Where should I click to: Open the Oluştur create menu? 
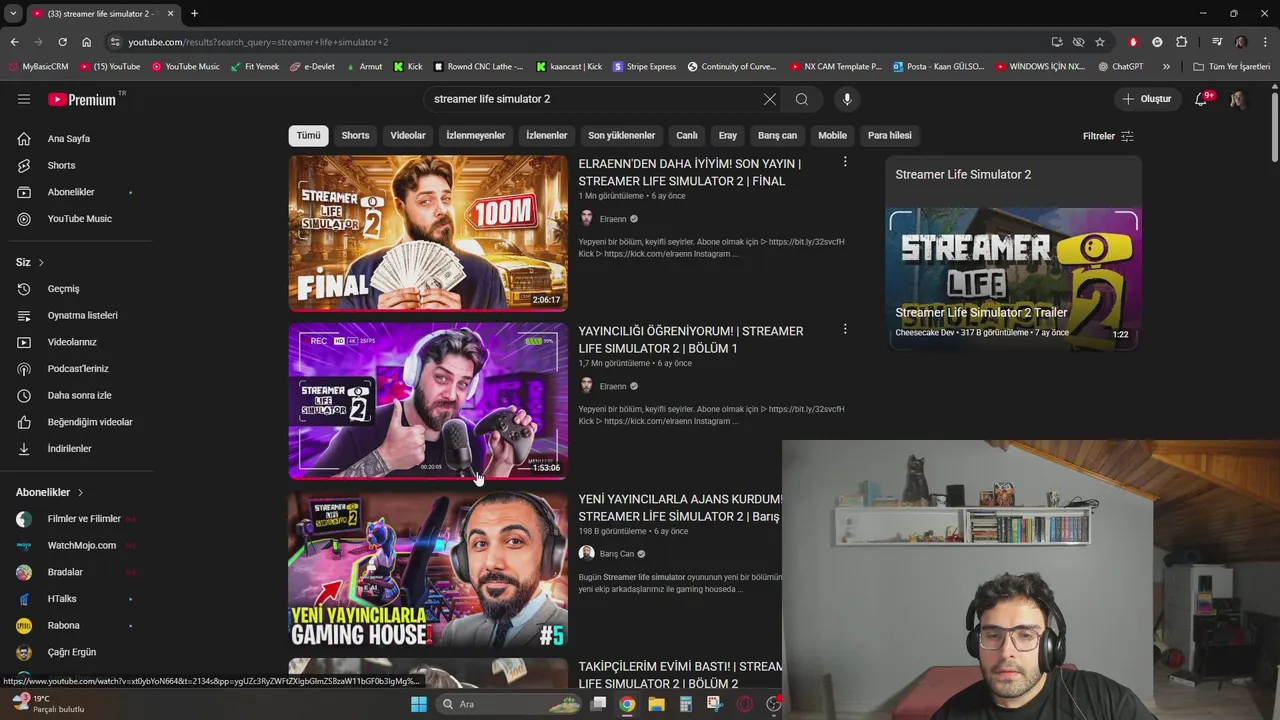click(x=1146, y=99)
